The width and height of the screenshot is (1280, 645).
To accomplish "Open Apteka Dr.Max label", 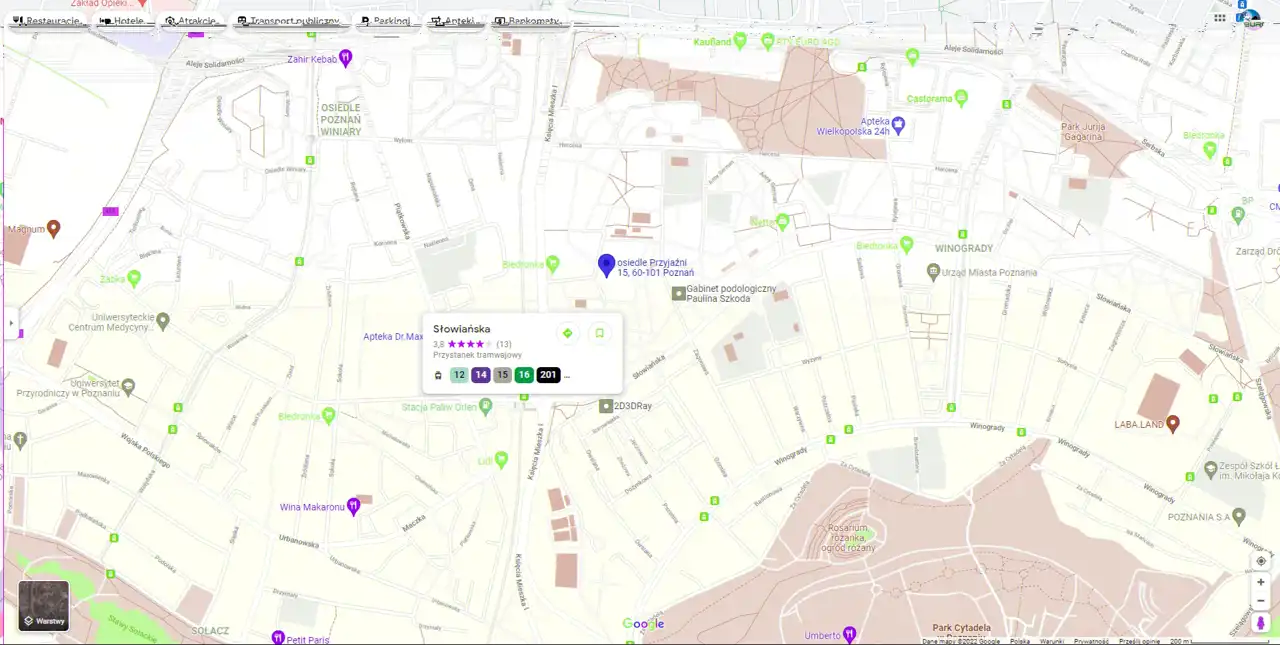I will click(x=394, y=336).
